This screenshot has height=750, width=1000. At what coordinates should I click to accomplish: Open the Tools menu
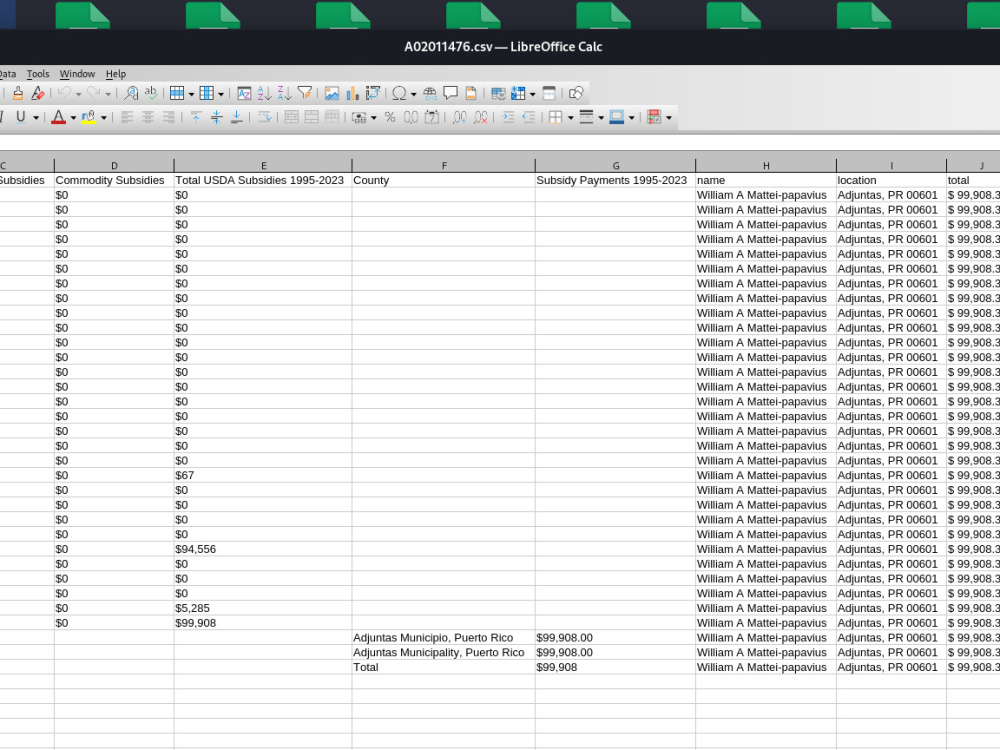click(x=37, y=73)
